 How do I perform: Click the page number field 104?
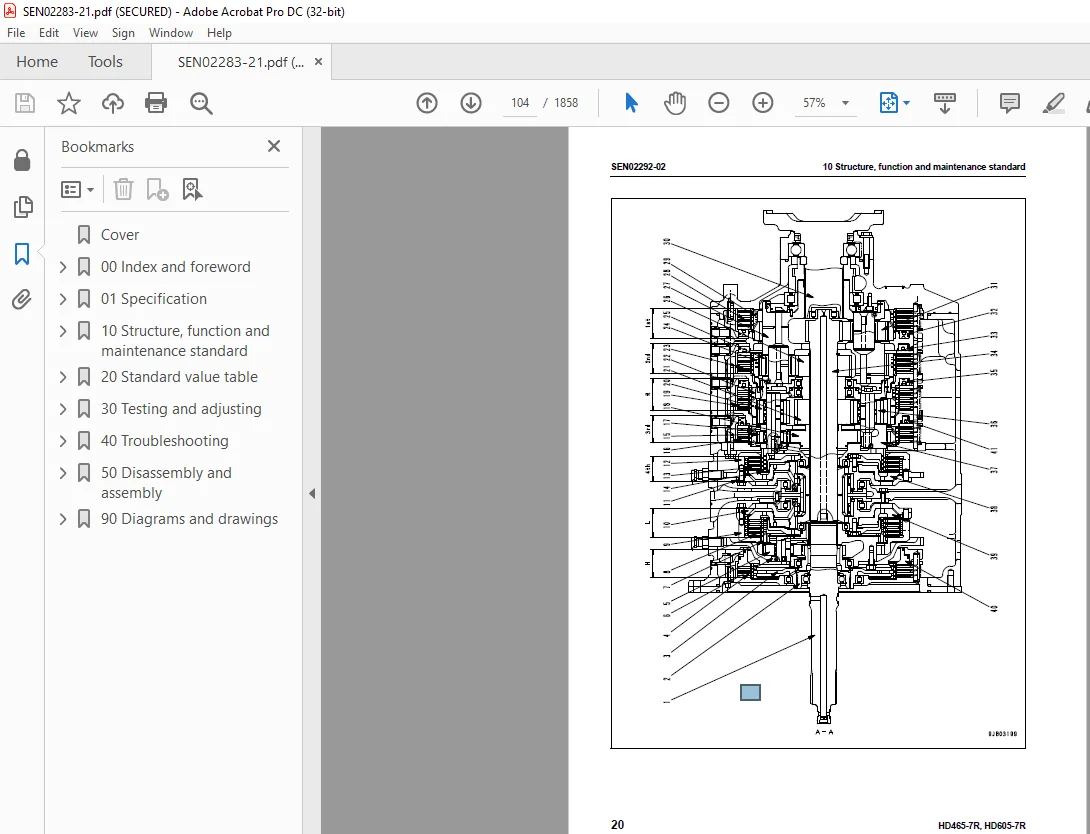[x=519, y=103]
